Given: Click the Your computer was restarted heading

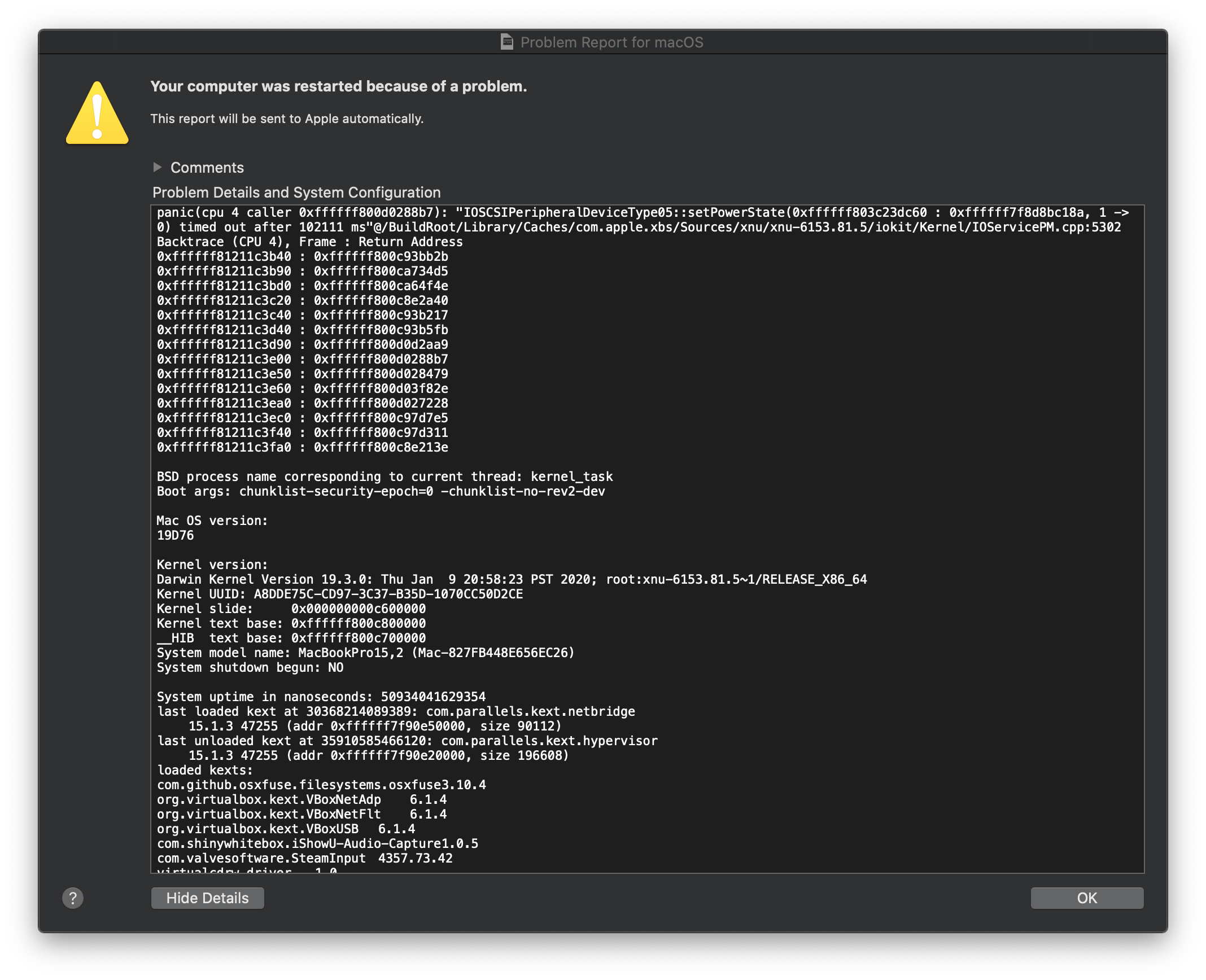Looking at the screenshot, I should [x=338, y=86].
